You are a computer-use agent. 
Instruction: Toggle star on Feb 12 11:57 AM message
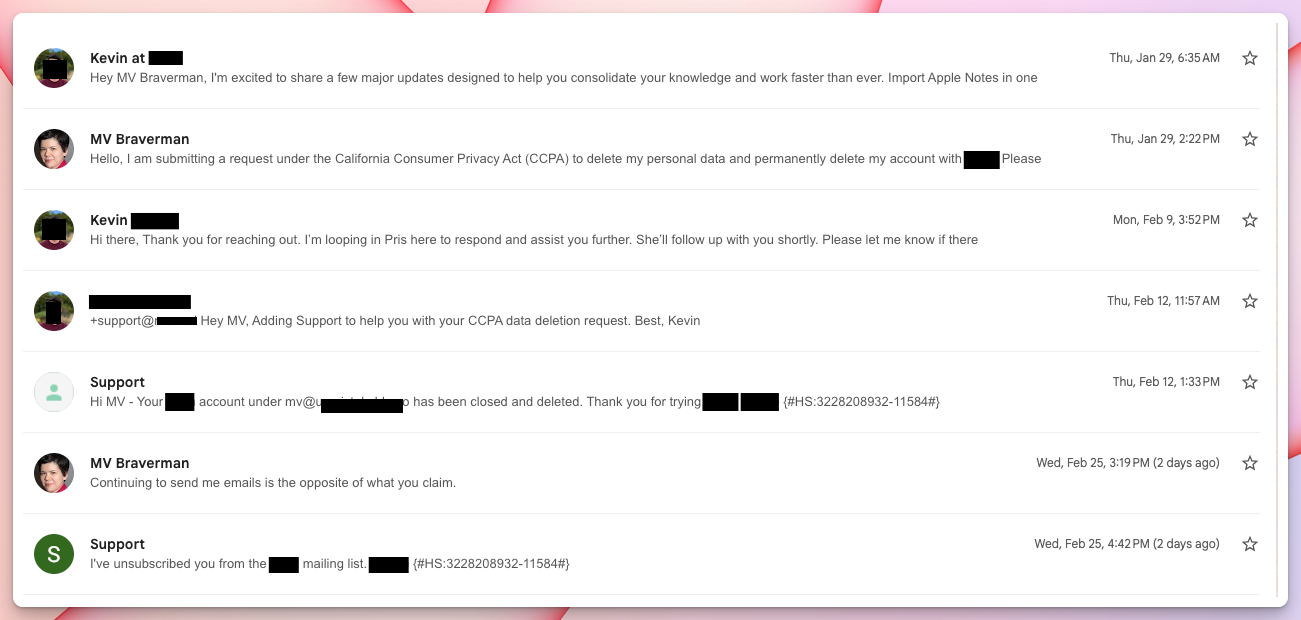pos(1249,301)
